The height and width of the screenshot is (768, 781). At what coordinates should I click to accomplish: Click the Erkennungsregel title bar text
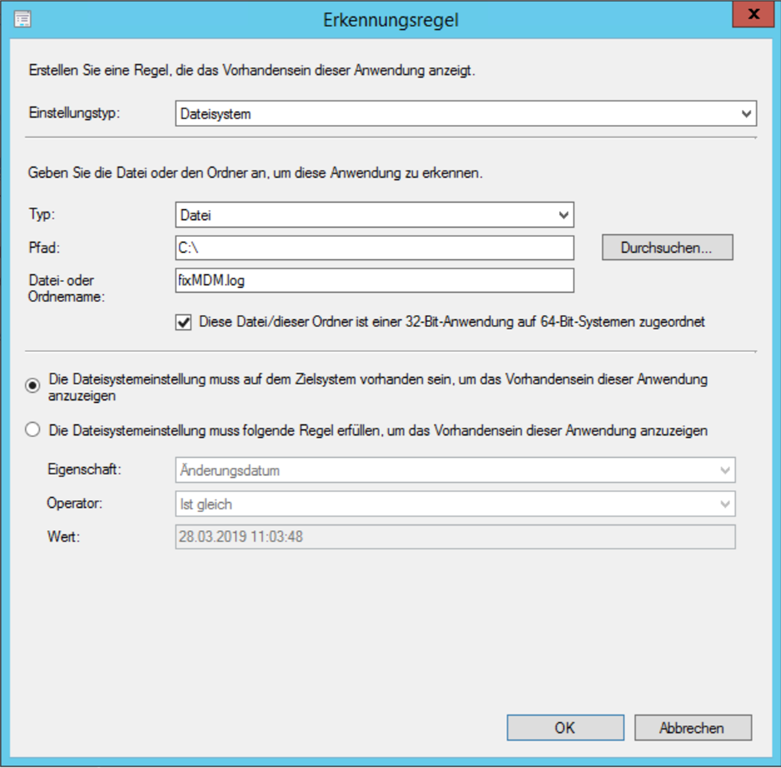click(389, 20)
